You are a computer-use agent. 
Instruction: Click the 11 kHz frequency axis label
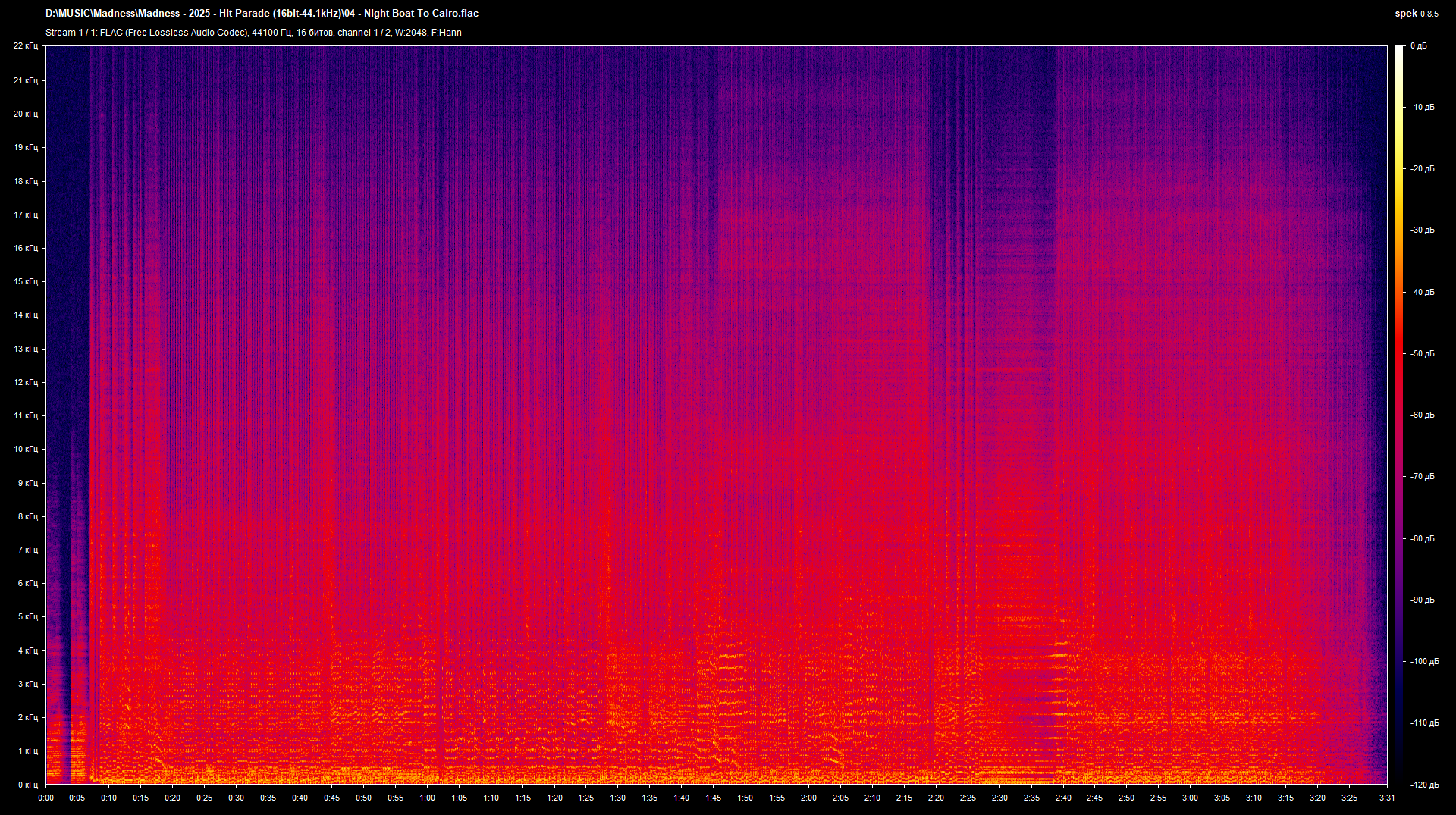pyautogui.click(x=26, y=415)
